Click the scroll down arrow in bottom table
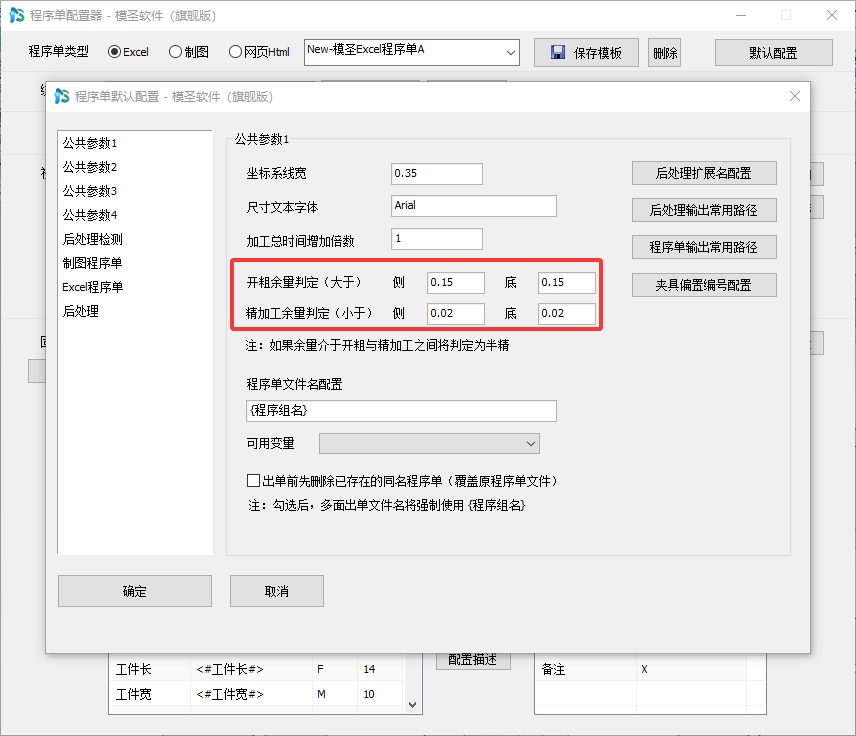856x736 pixels. [413, 705]
